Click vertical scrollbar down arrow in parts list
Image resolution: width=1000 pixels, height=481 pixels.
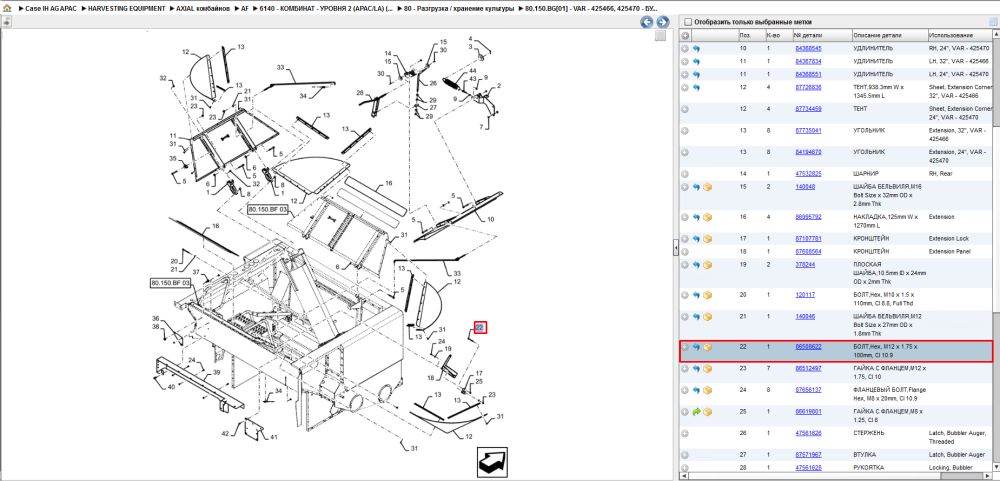point(996,468)
